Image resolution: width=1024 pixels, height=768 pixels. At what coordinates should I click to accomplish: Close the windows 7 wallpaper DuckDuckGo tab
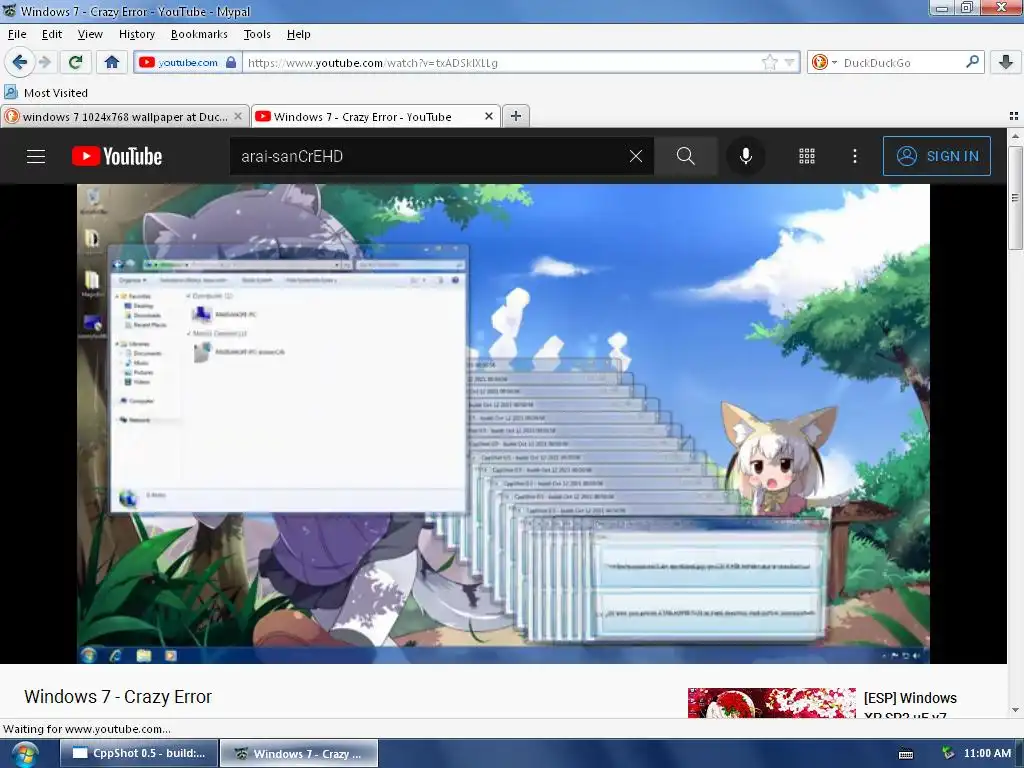click(x=238, y=116)
